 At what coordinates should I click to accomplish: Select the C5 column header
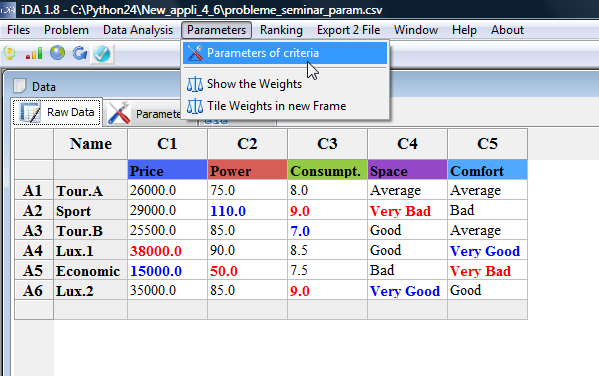pyautogui.click(x=487, y=144)
